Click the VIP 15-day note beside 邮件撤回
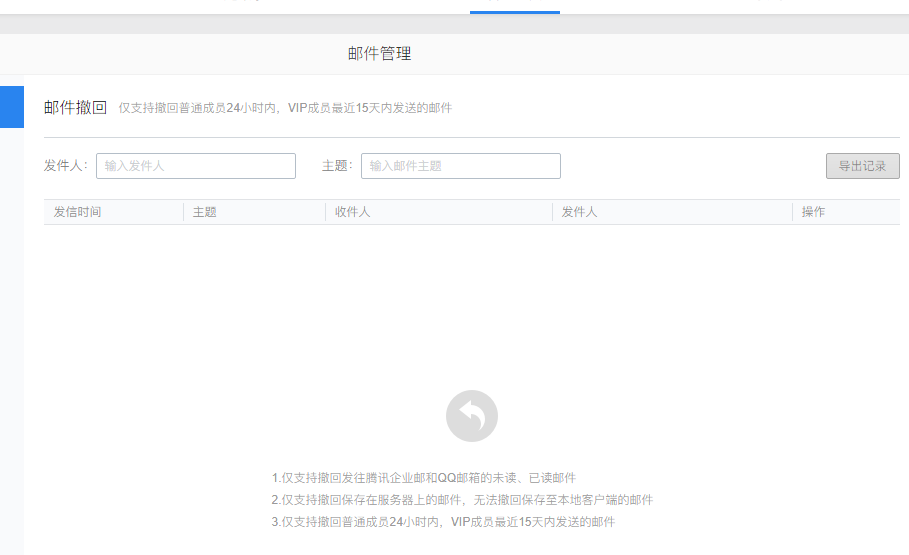This screenshot has width=909, height=555. click(285, 108)
